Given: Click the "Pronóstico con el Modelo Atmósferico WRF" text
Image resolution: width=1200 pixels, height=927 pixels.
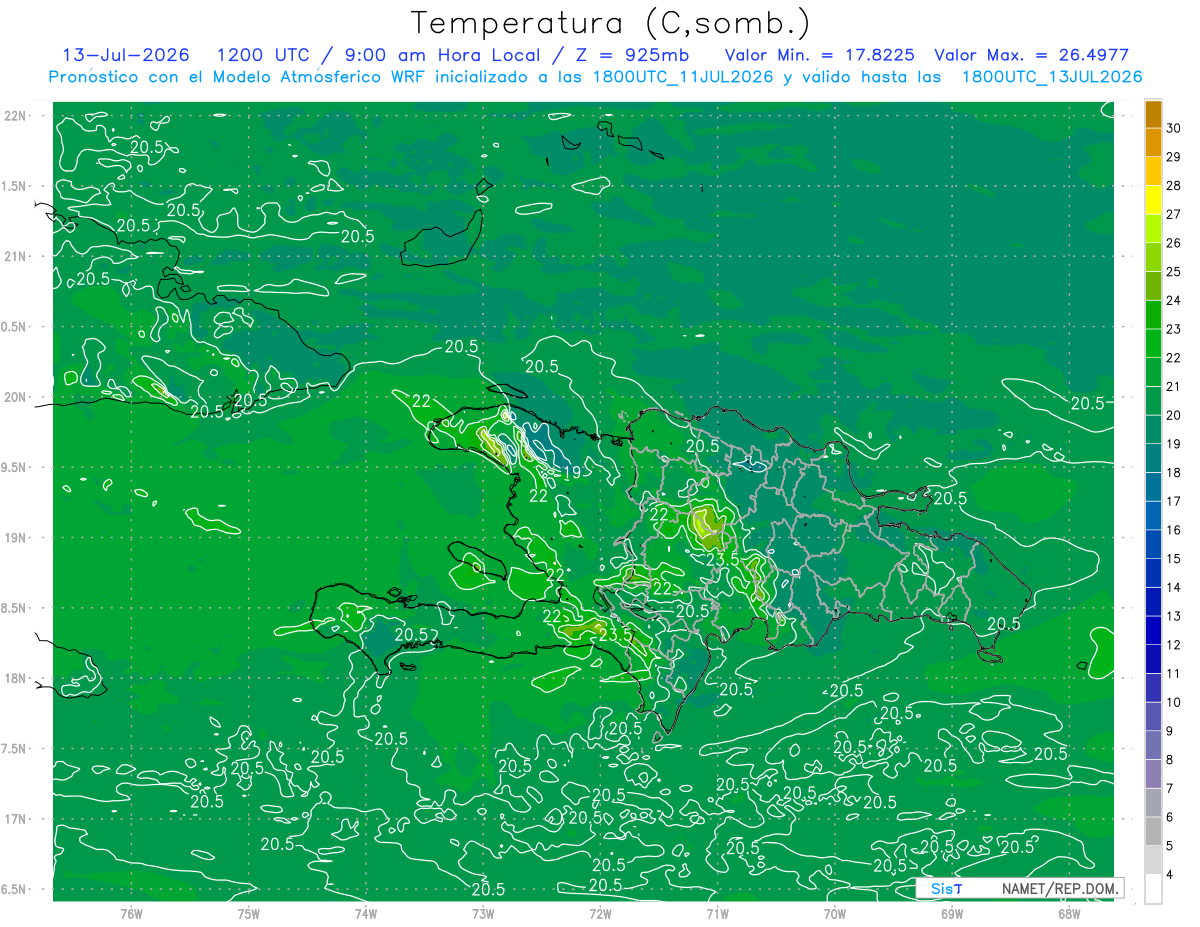Looking at the screenshot, I should tap(238, 77).
